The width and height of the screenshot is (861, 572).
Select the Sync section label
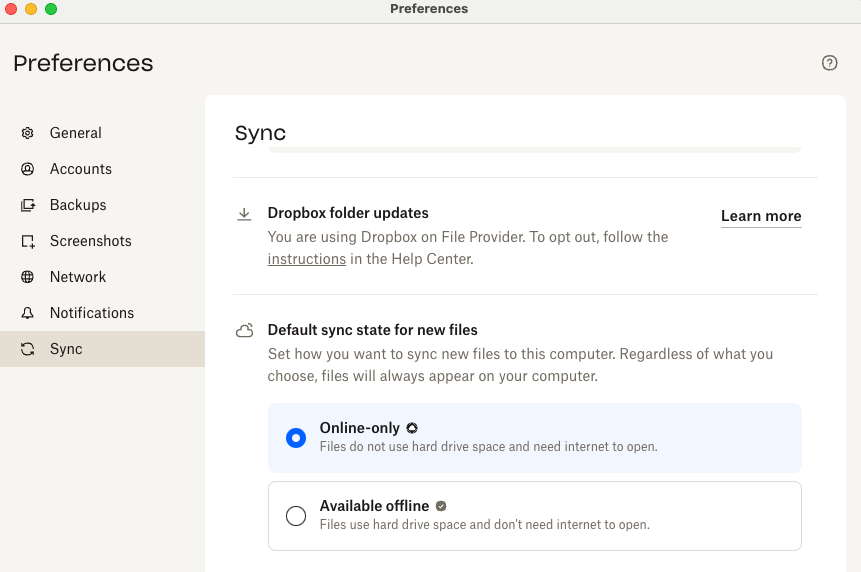(66, 349)
